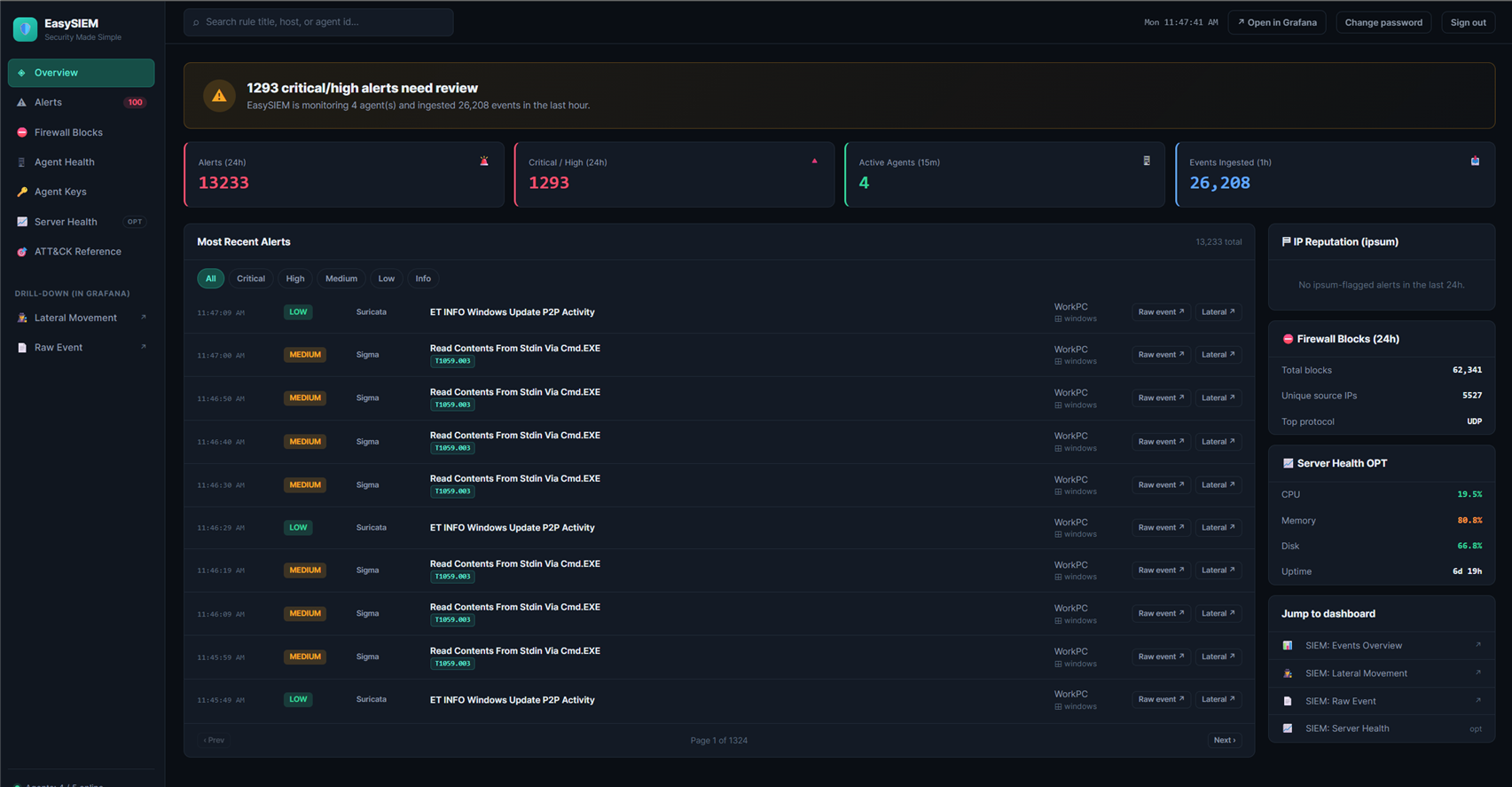This screenshot has height=787, width=1512.
Task: Filter alerts by Critical severity
Action: [251, 279]
